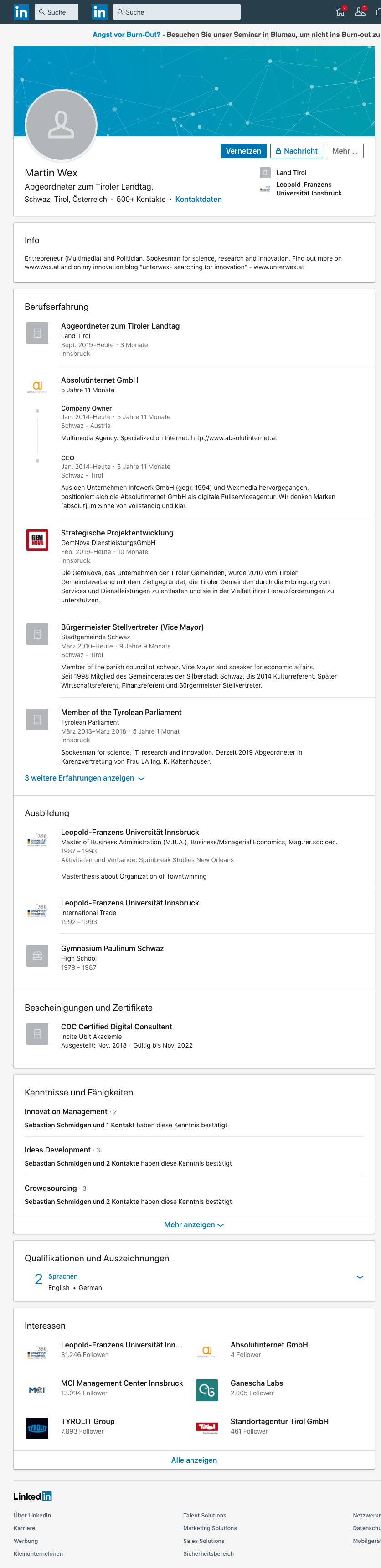Open the Kontaktdaten link
381x1568 pixels.
(x=198, y=199)
